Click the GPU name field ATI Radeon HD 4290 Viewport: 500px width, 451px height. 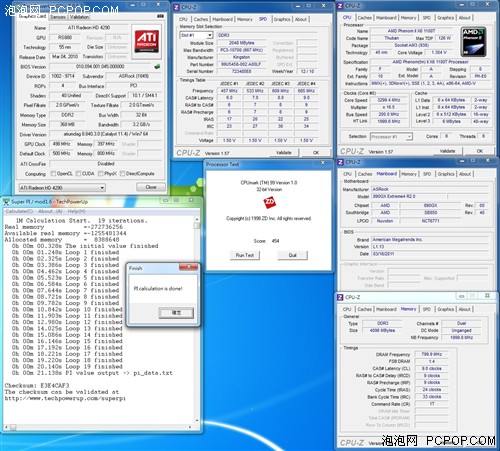pos(89,28)
